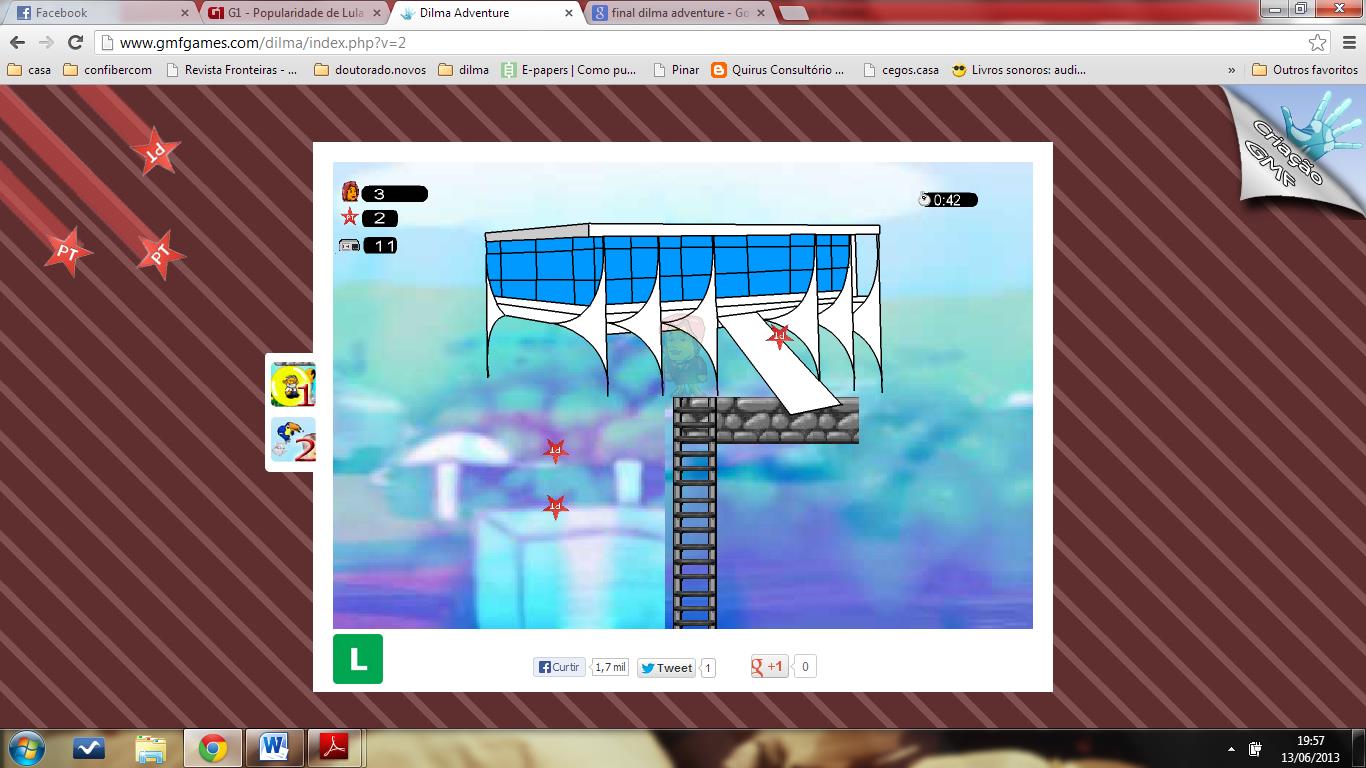Reload the page with the refresh icon
The height and width of the screenshot is (768, 1366).
click(x=75, y=43)
